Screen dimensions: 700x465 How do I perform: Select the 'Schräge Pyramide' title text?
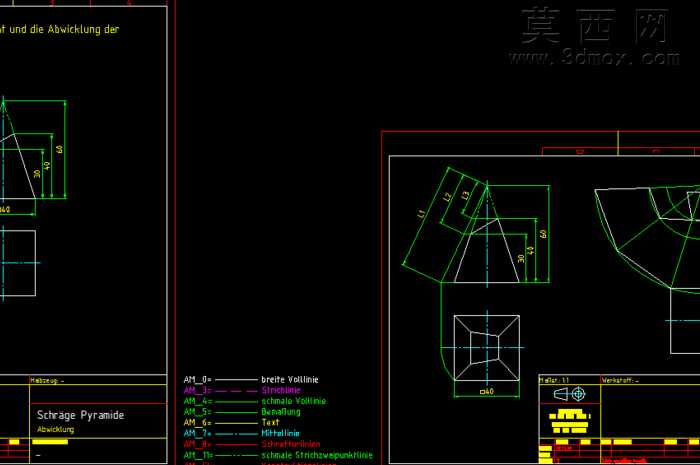coord(80,415)
